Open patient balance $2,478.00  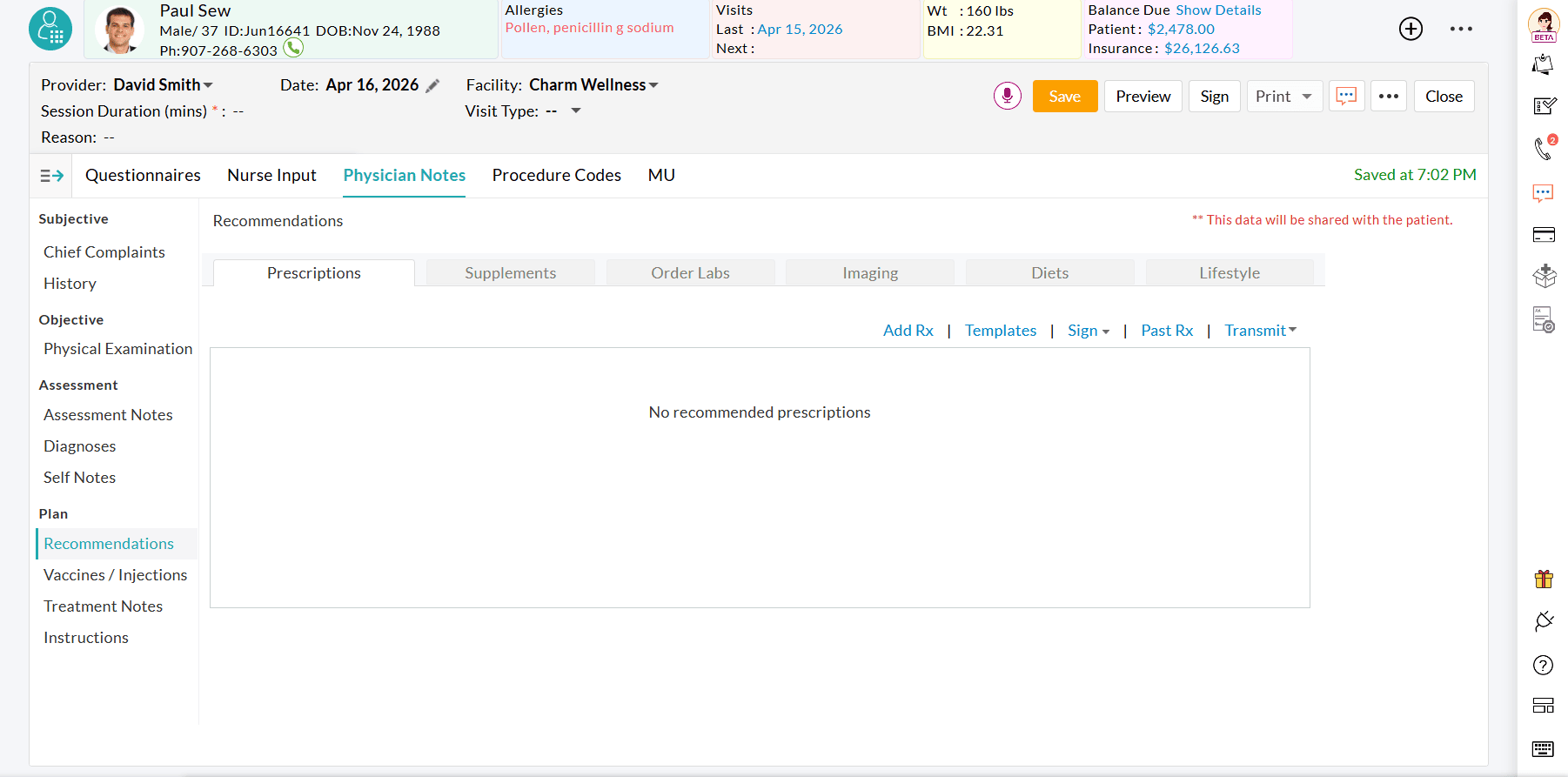coord(1181,30)
